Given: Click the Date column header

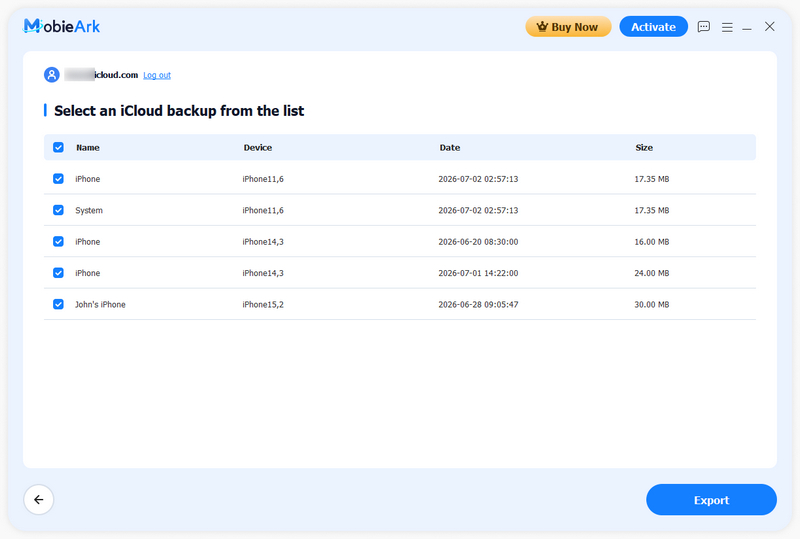Looking at the screenshot, I should (450, 148).
